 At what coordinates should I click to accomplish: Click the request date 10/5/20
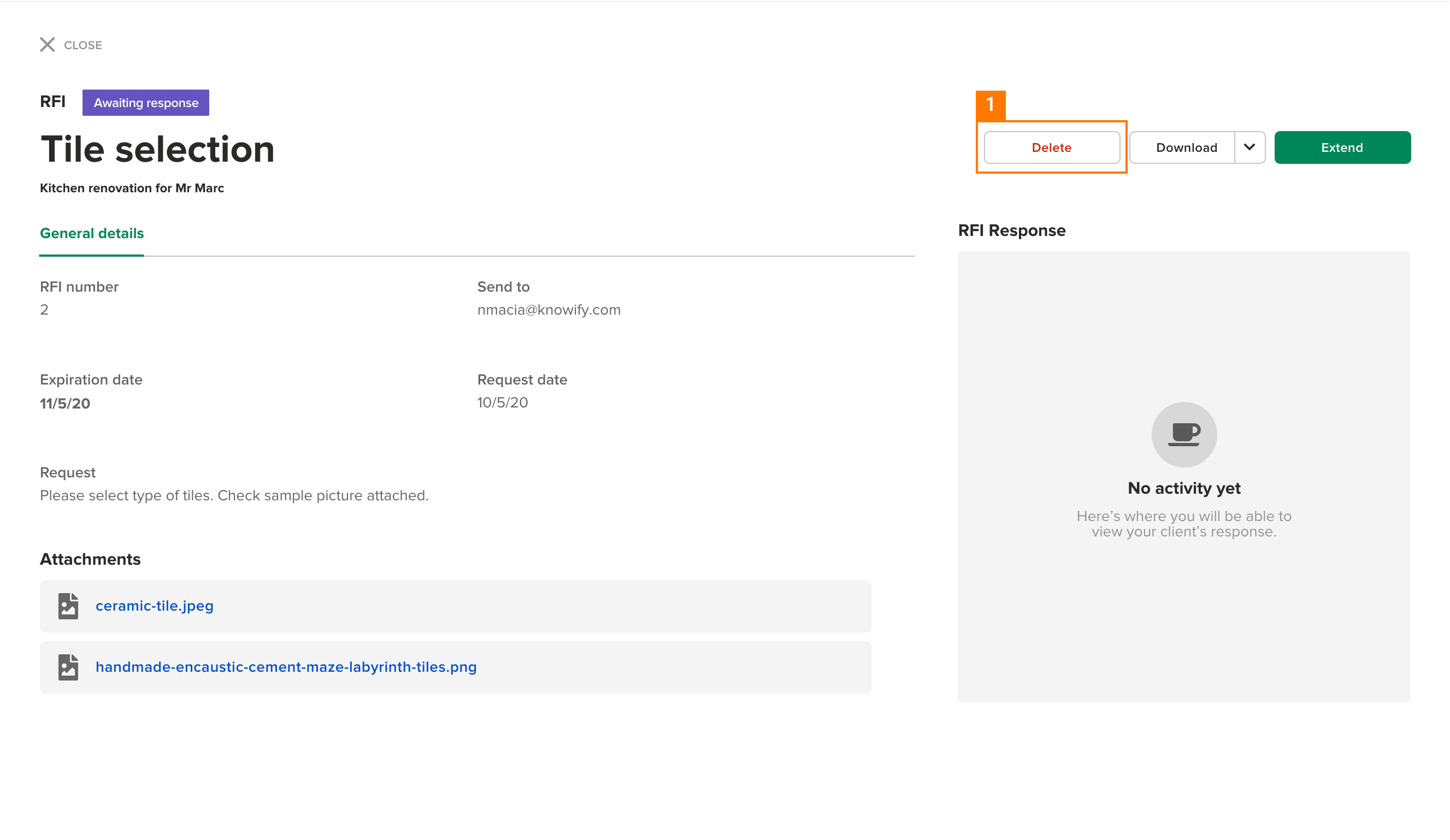[502, 403]
